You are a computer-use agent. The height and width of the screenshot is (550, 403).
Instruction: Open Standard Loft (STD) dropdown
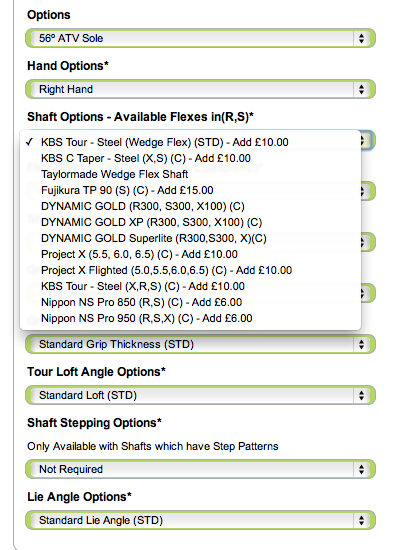coord(200,395)
